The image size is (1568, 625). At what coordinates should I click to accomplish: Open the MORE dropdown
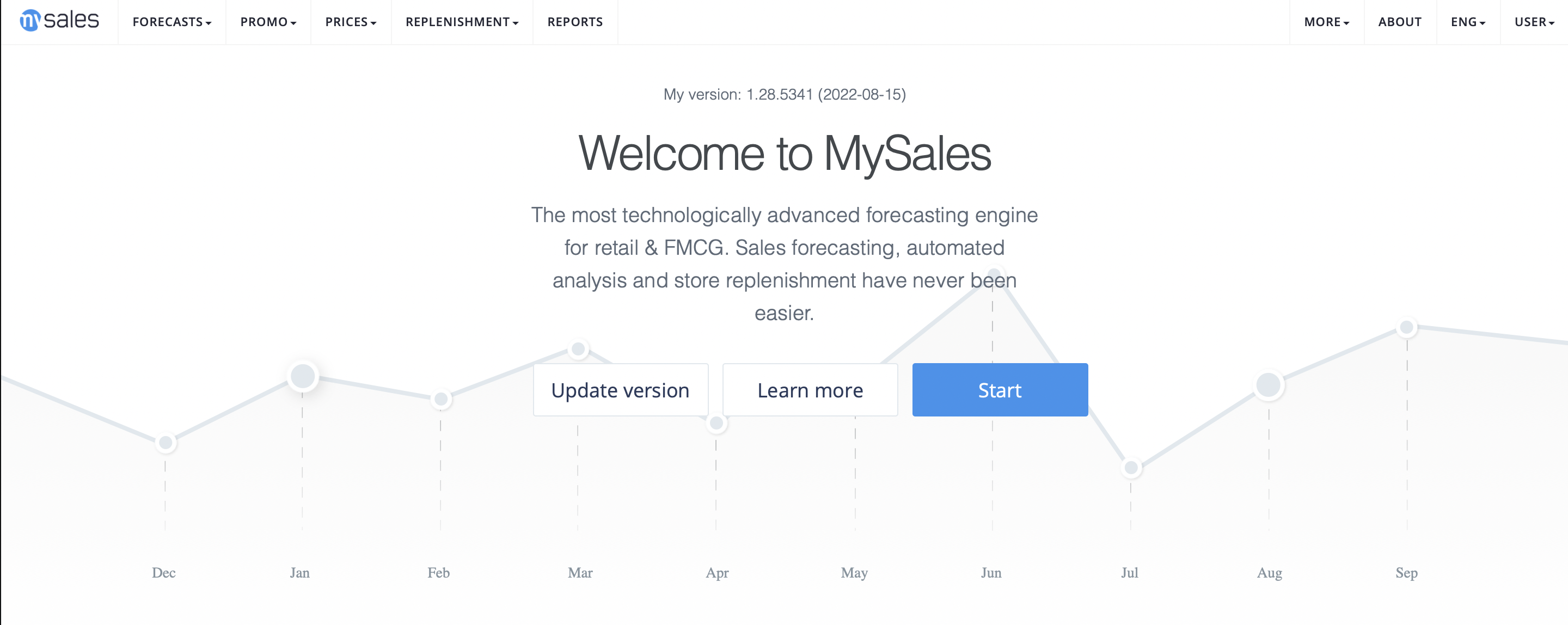point(1326,22)
